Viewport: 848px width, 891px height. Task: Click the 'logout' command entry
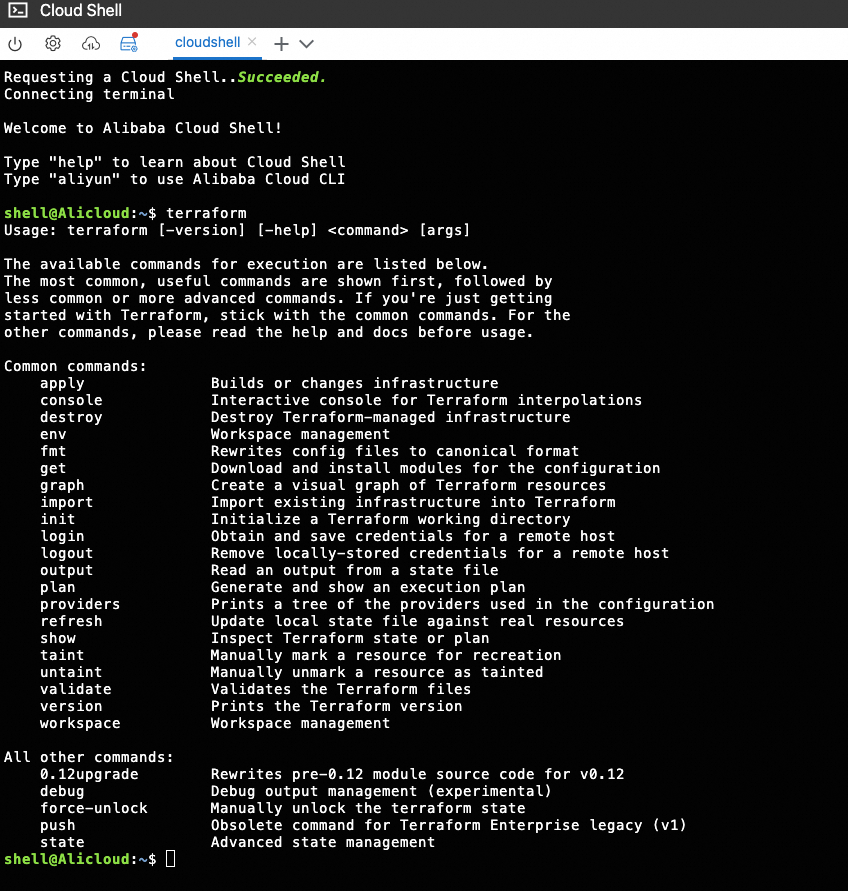coord(66,553)
